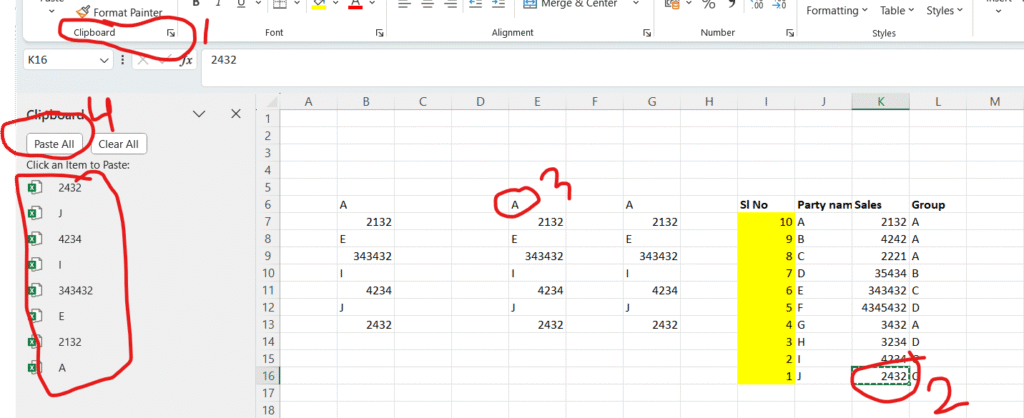Toggle bold formatting
The height and width of the screenshot is (418, 1024).
(x=197, y=5)
